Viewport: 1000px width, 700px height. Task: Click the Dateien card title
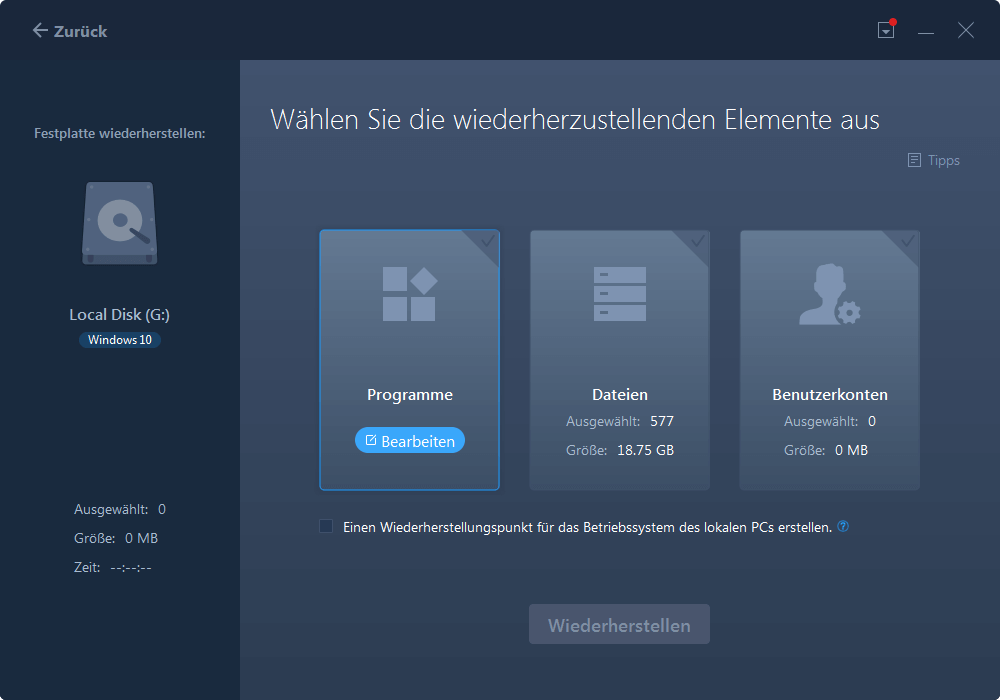click(619, 395)
